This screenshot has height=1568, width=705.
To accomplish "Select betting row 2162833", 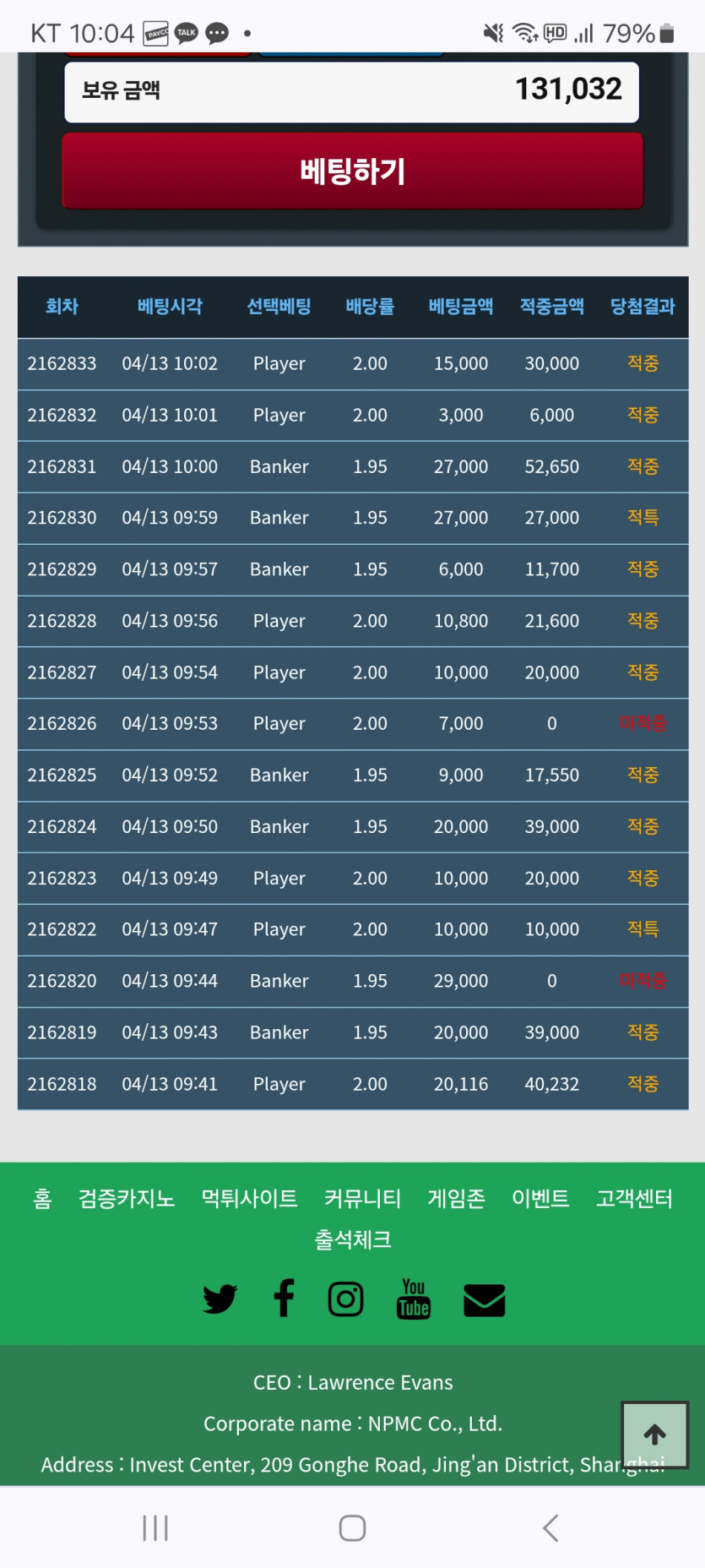I will tap(352, 364).
